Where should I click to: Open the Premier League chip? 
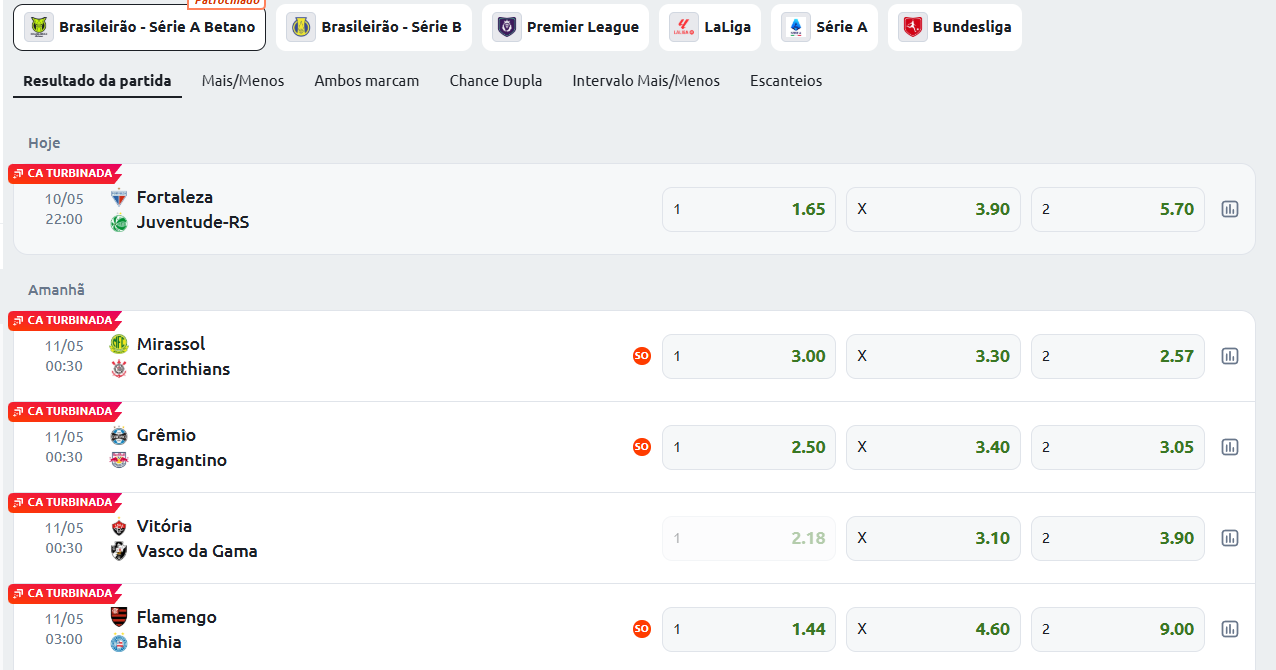[x=565, y=27]
